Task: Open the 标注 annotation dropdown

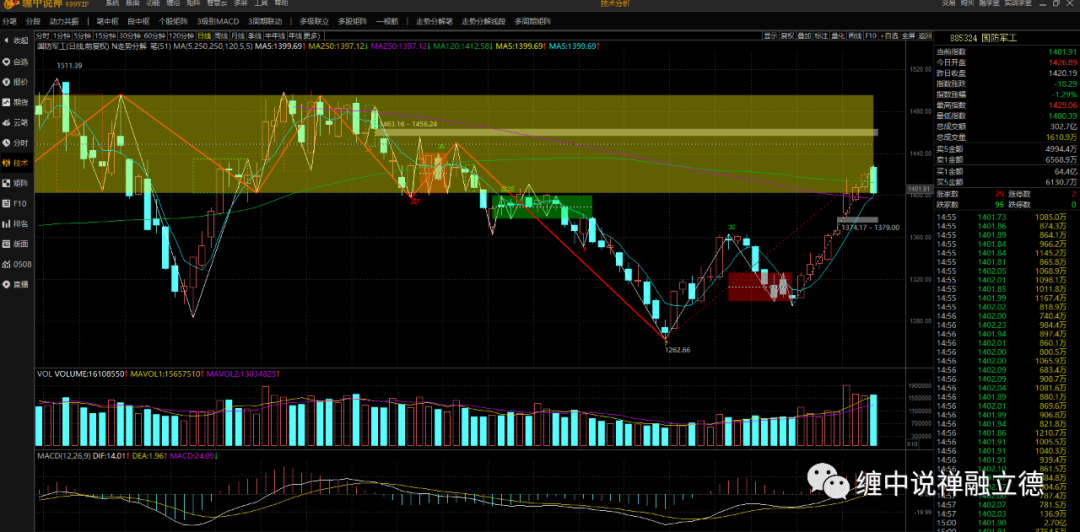Action: point(821,36)
